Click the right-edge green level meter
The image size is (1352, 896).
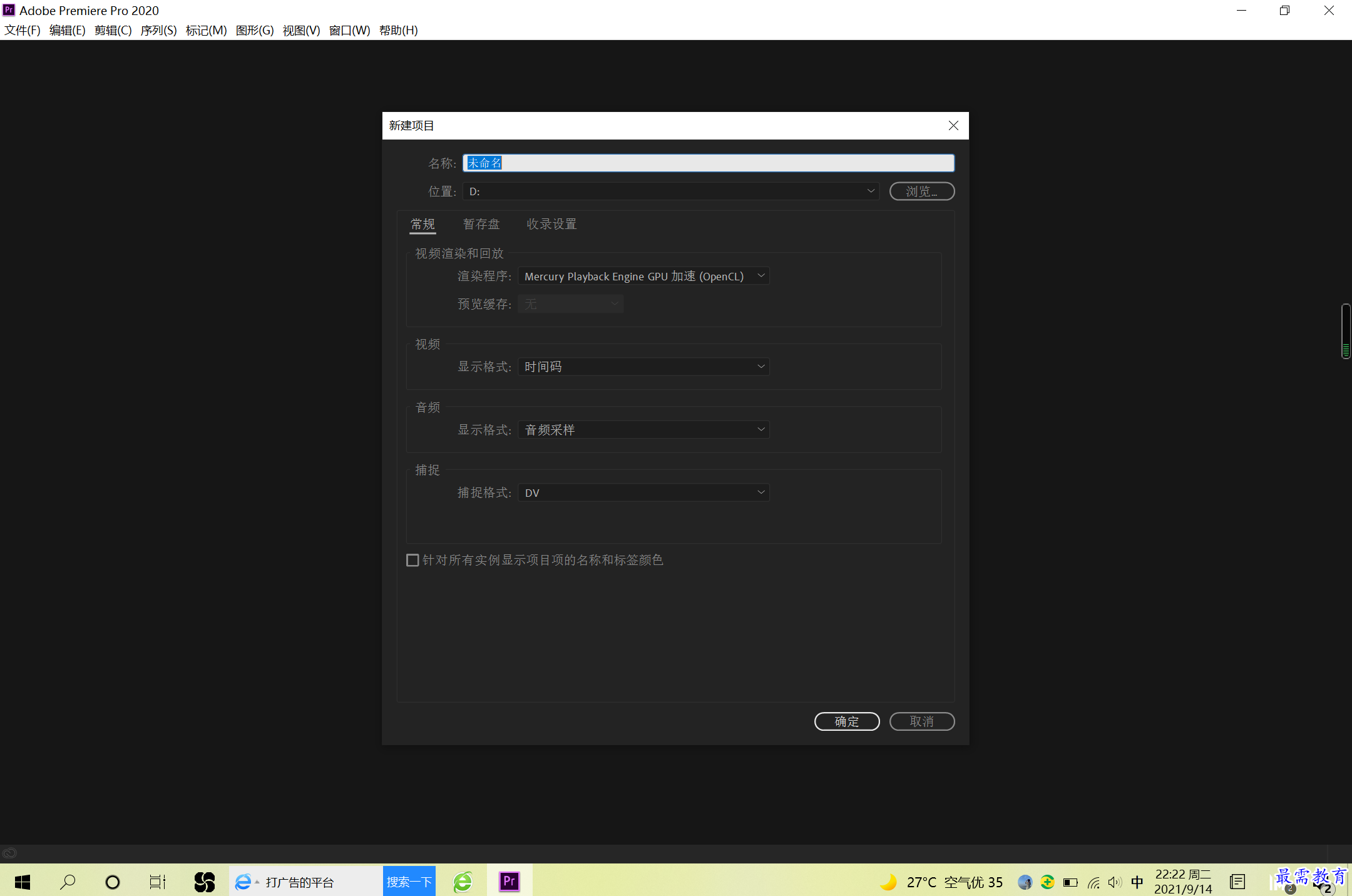1346,331
